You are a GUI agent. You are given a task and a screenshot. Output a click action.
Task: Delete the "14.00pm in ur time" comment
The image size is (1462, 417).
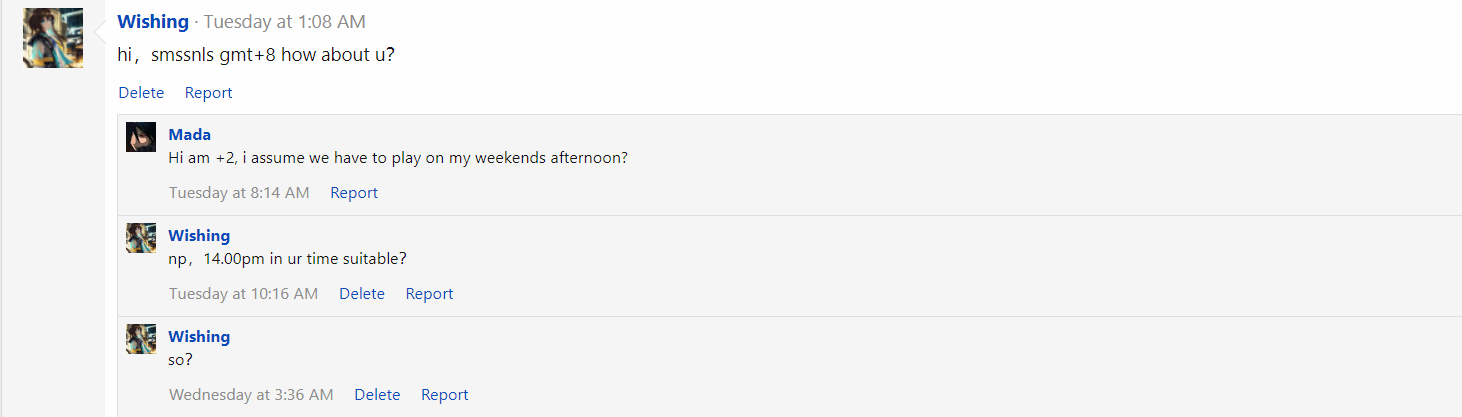pyautogui.click(x=362, y=293)
